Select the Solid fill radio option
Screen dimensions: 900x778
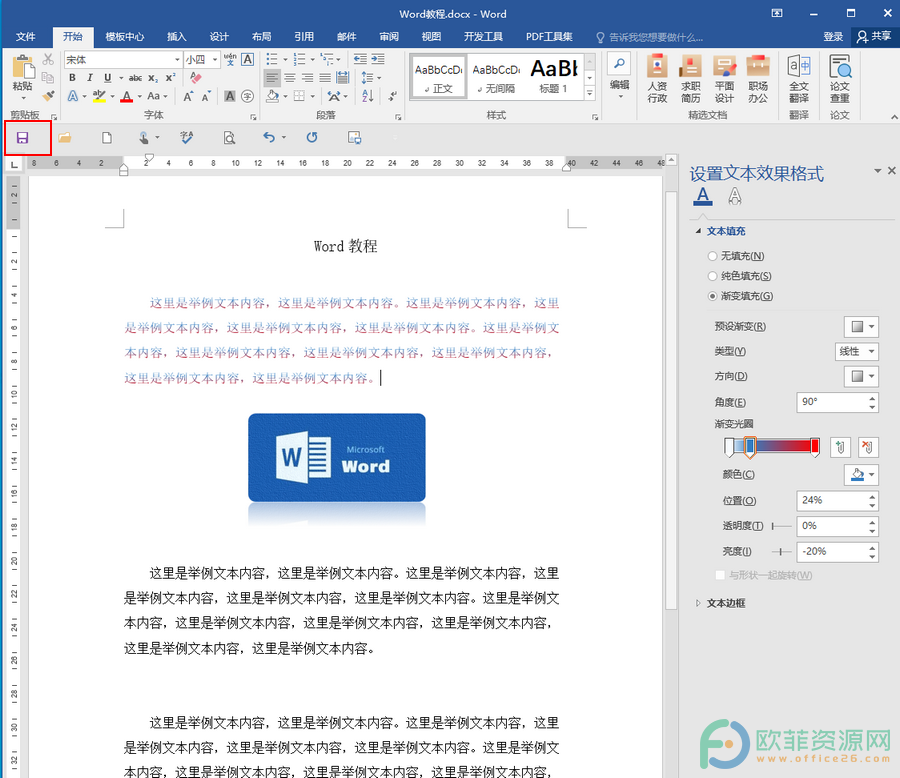point(712,276)
